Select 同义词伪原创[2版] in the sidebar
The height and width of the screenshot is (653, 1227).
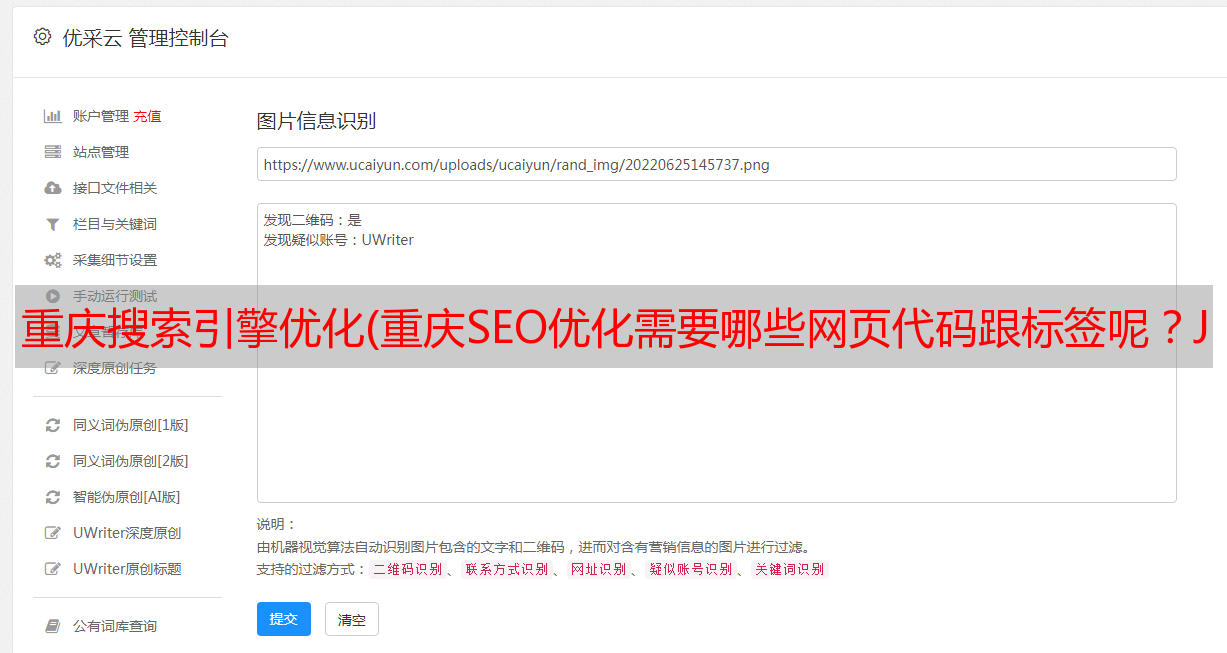point(130,461)
